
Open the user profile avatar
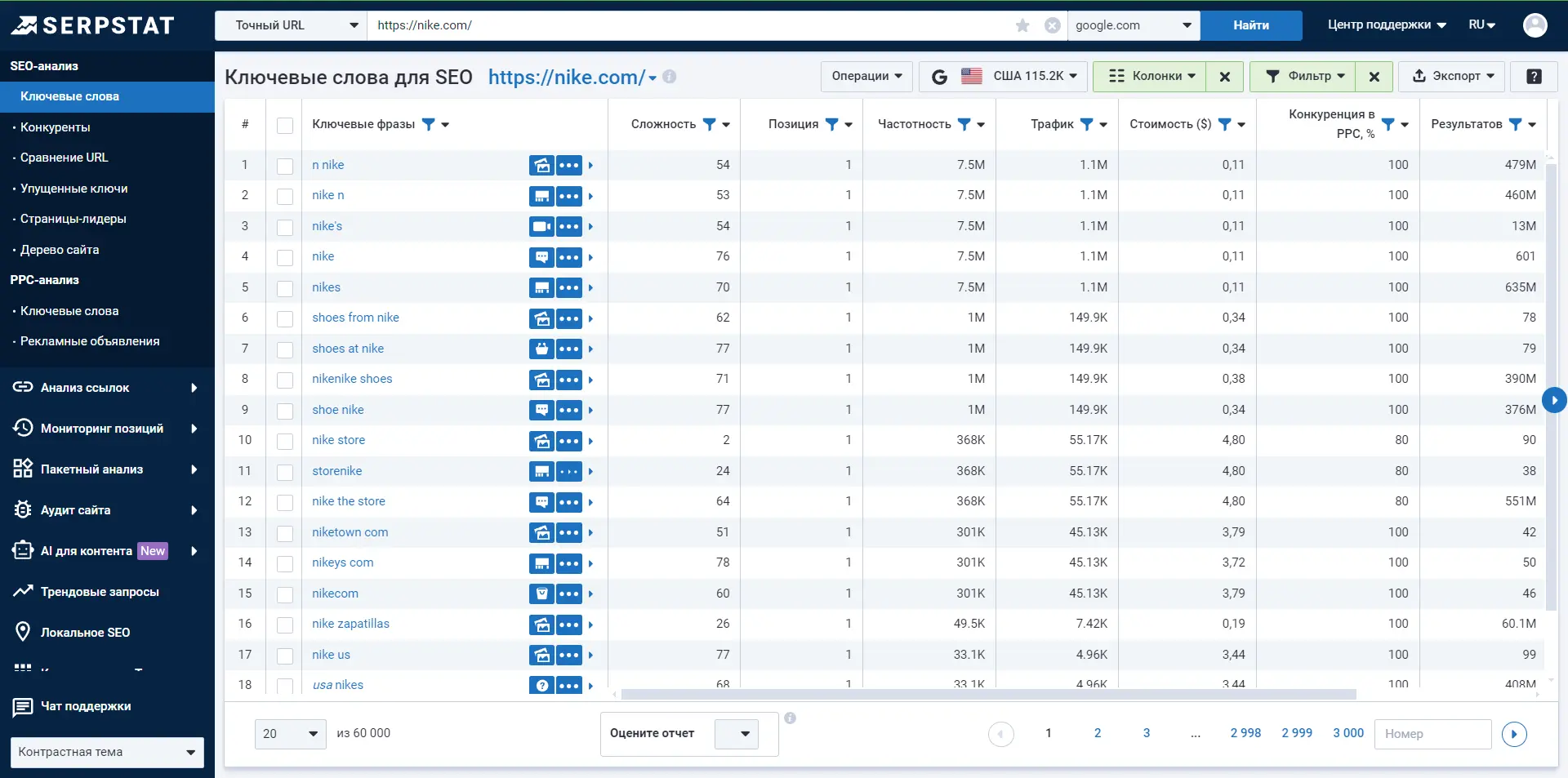click(x=1535, y=25)
